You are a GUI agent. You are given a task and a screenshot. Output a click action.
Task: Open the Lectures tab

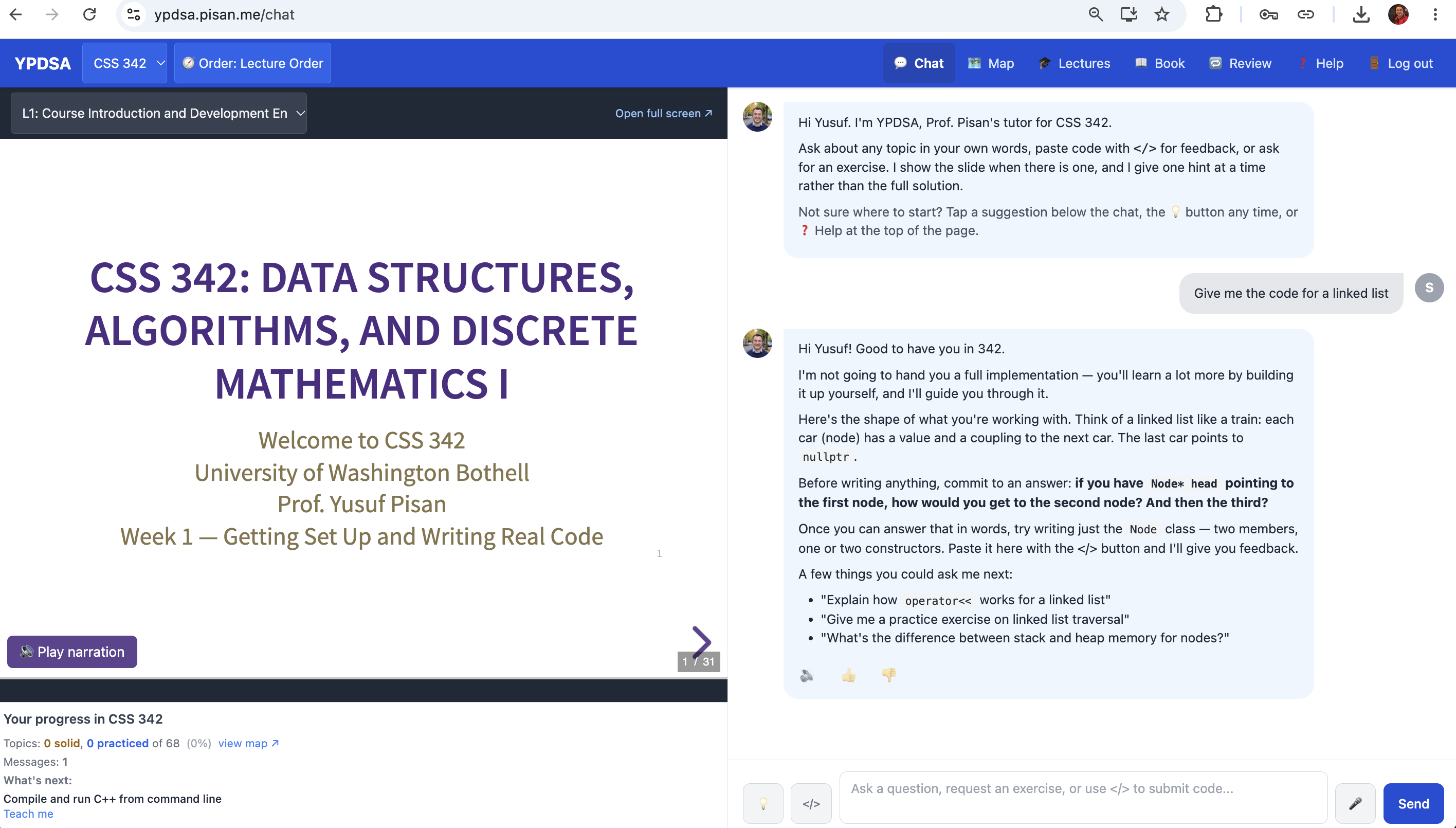point(1074,63)
